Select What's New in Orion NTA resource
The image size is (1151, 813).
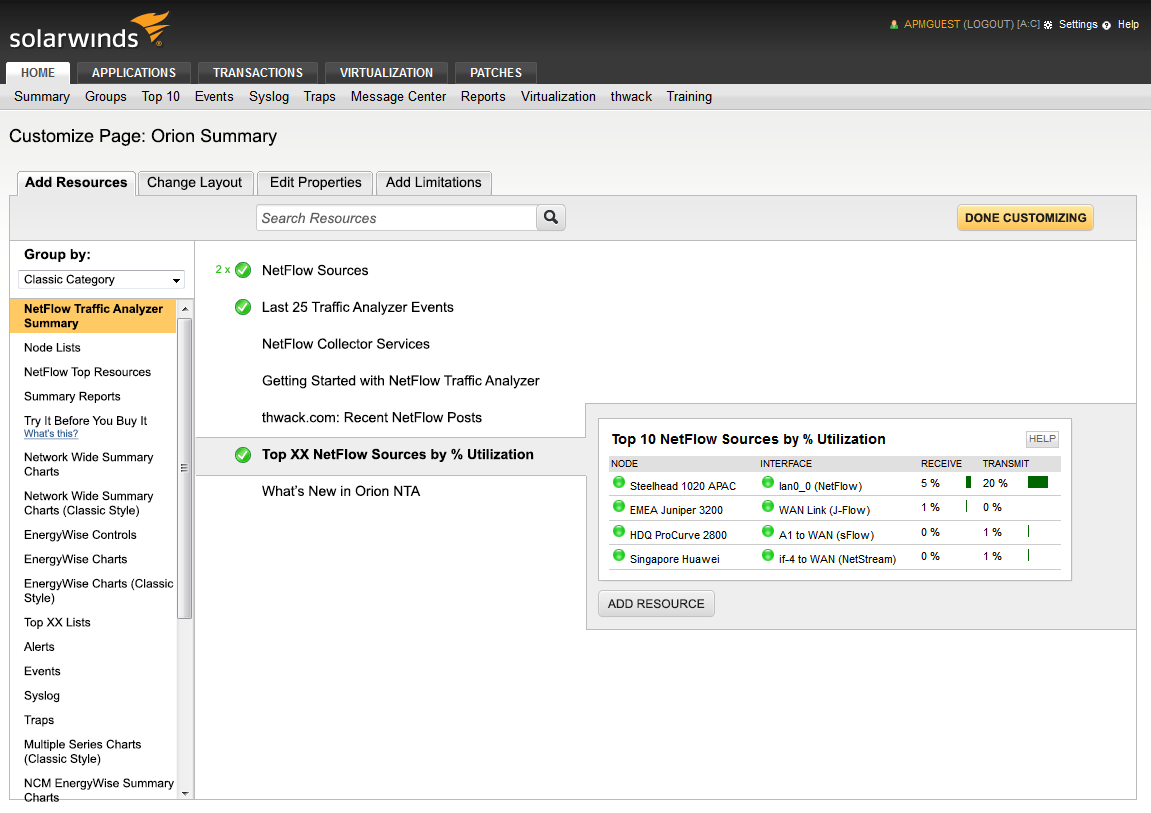click(x=341, y=492)
